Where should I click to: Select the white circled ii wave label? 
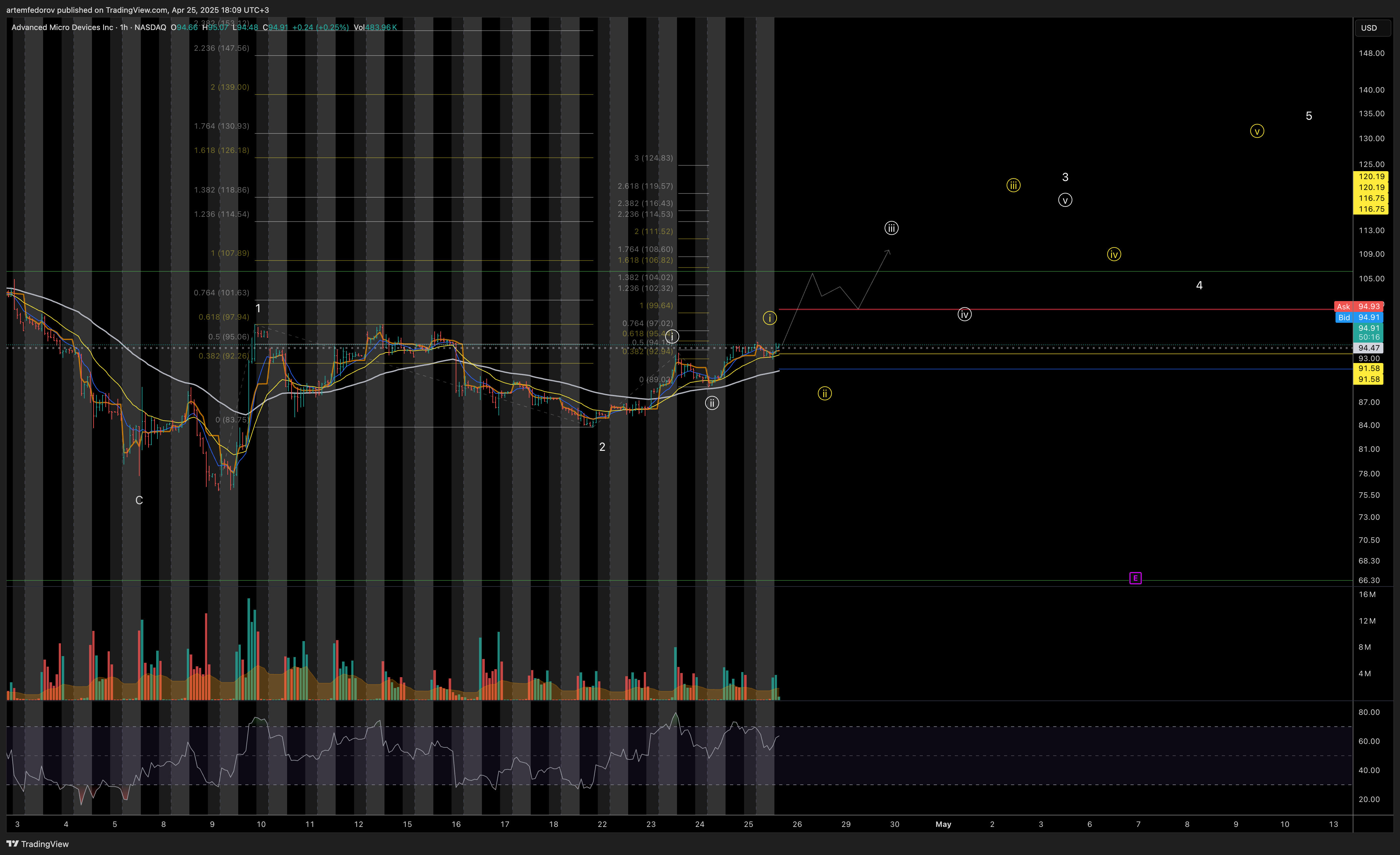point(712,403)
